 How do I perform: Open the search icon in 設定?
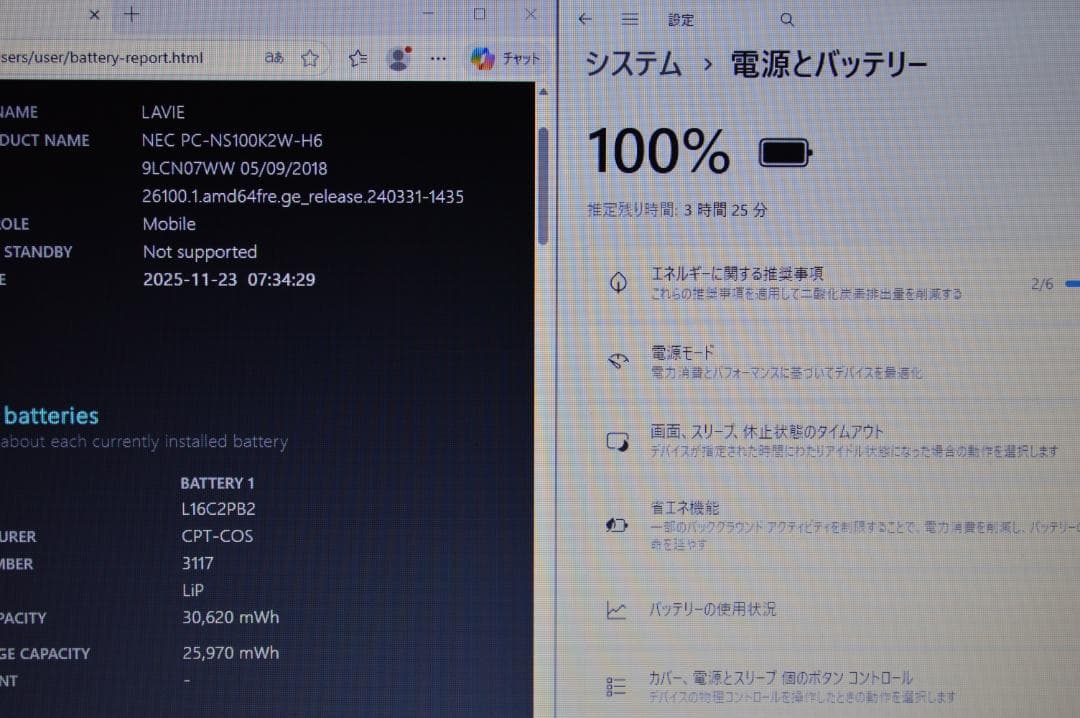[x=786, y=19]
